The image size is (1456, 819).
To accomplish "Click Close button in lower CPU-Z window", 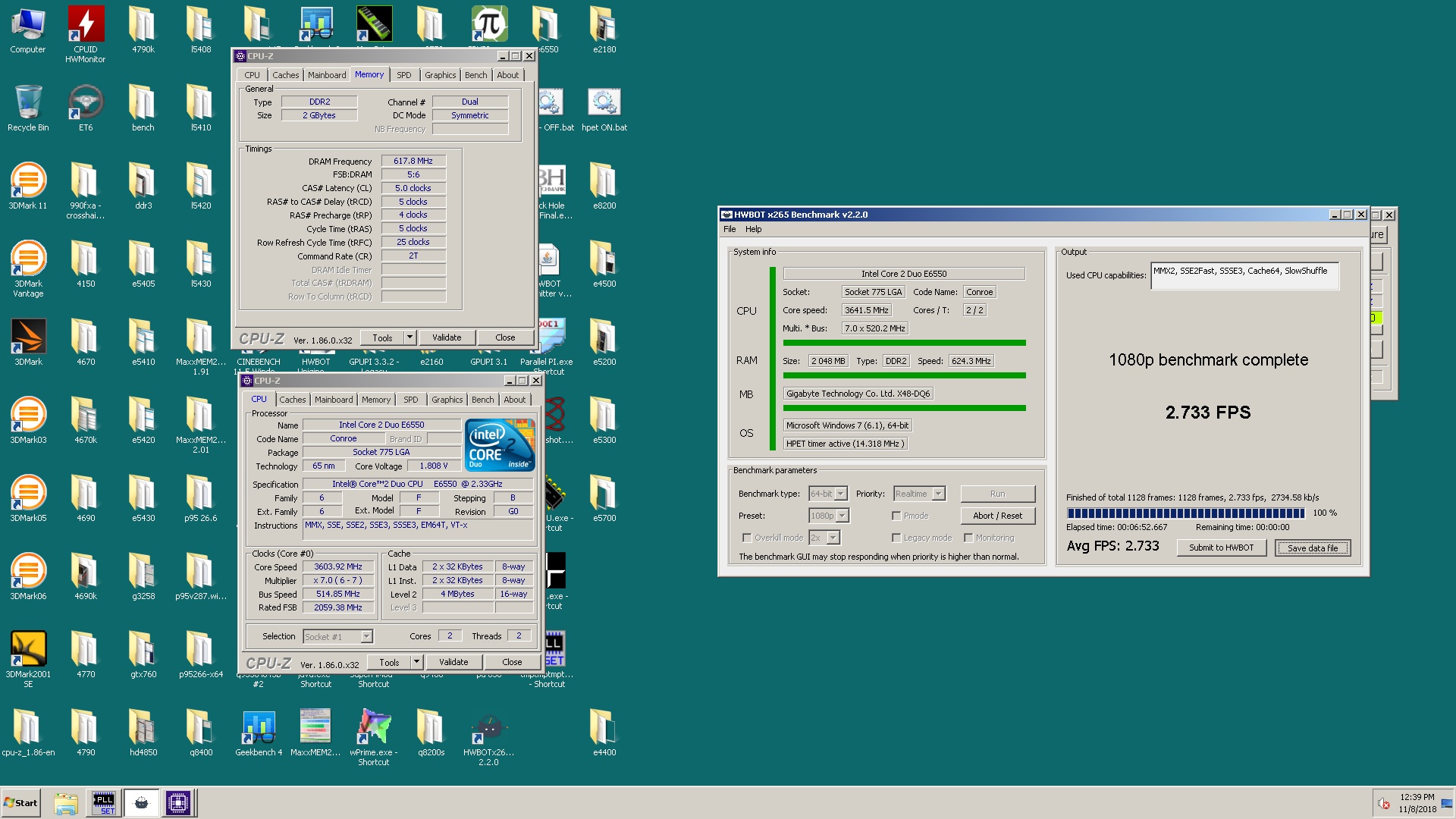I will tap(512, 662).
